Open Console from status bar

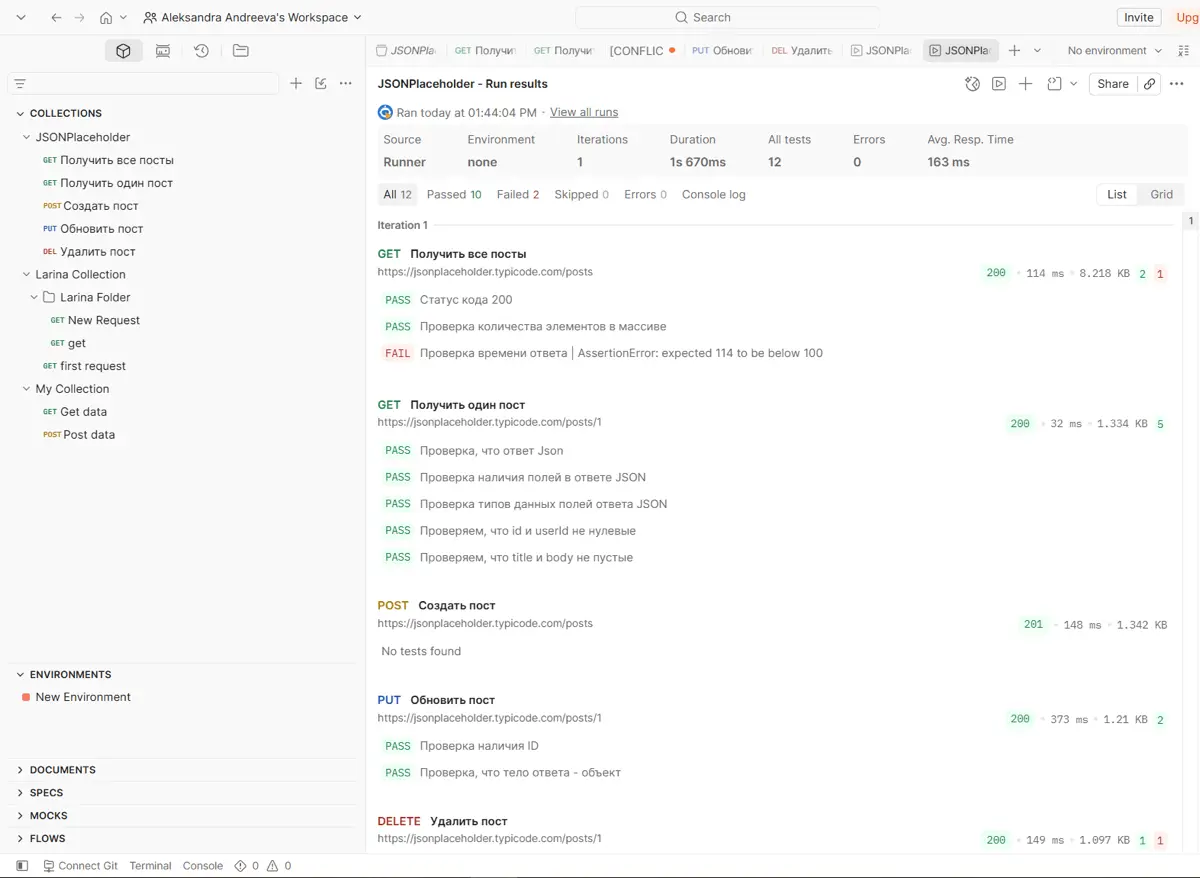point(202,866)
